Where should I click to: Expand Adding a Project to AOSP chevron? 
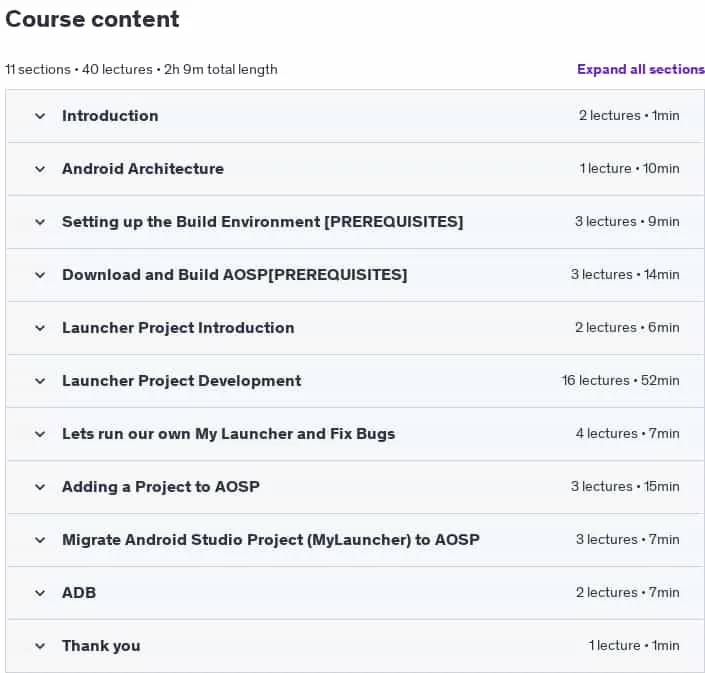(40, 487)
